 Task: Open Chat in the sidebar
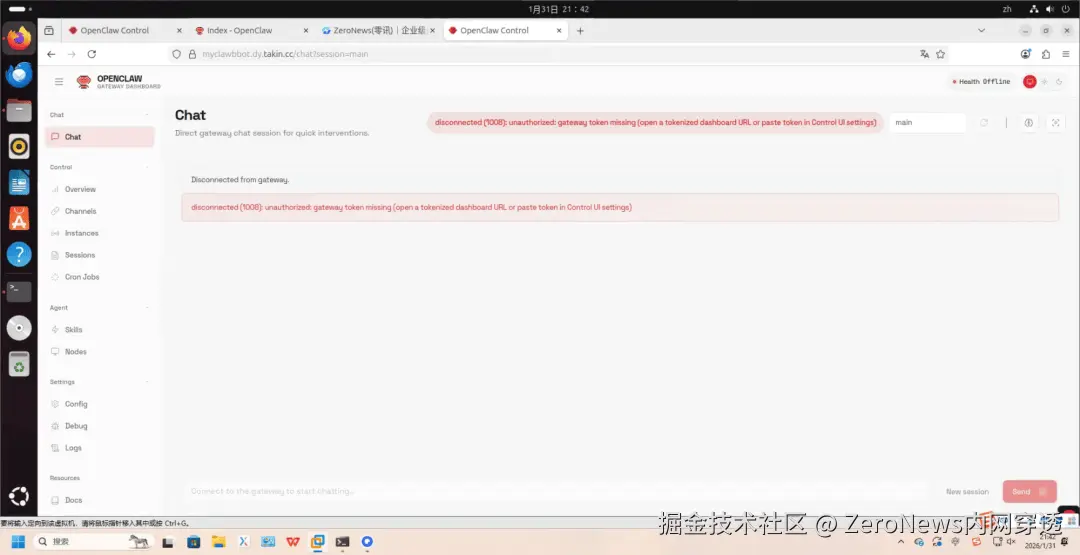click(100, 137)
